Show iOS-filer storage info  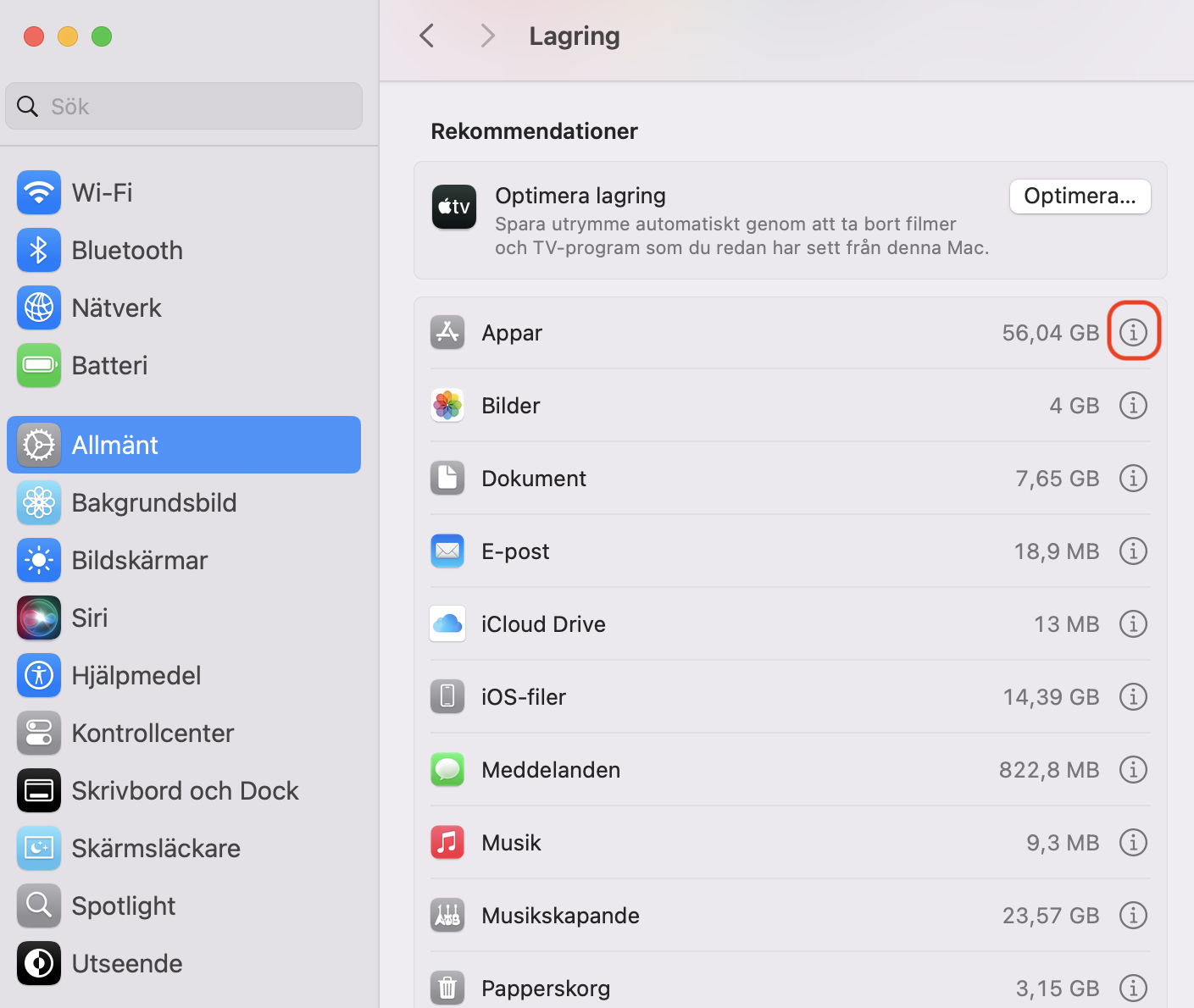[x=1133, y=697]
